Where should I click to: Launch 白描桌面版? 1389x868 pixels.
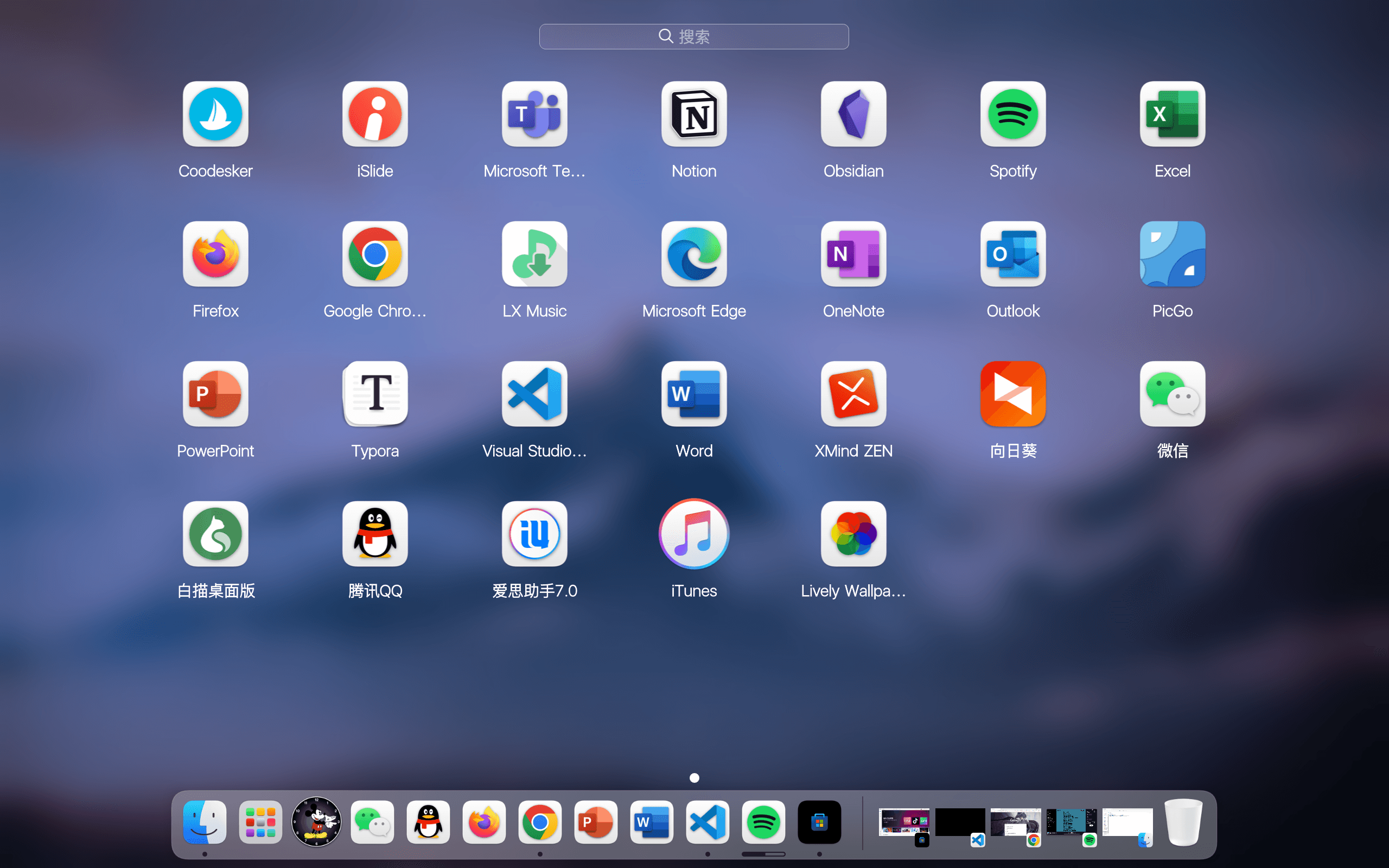click(215, 534)
